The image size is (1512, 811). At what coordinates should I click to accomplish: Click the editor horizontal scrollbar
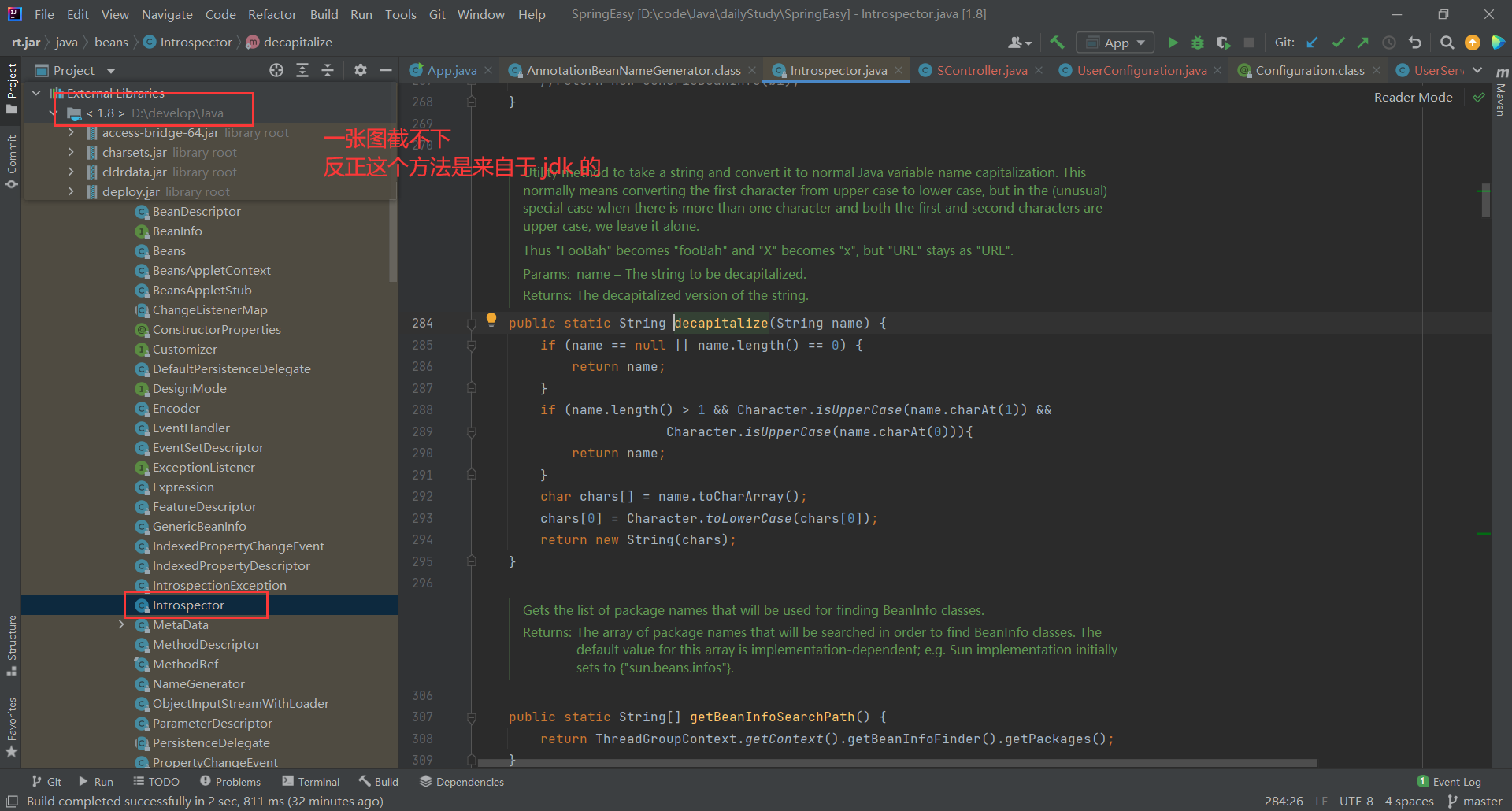coord(898,763)
